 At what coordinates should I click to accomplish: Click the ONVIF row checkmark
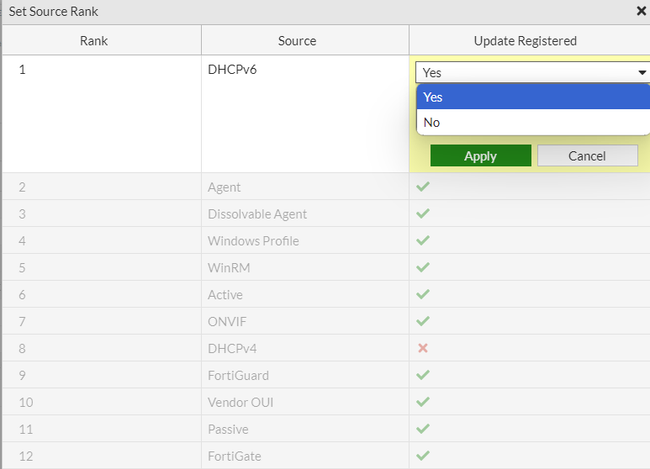tap(422, 321)
